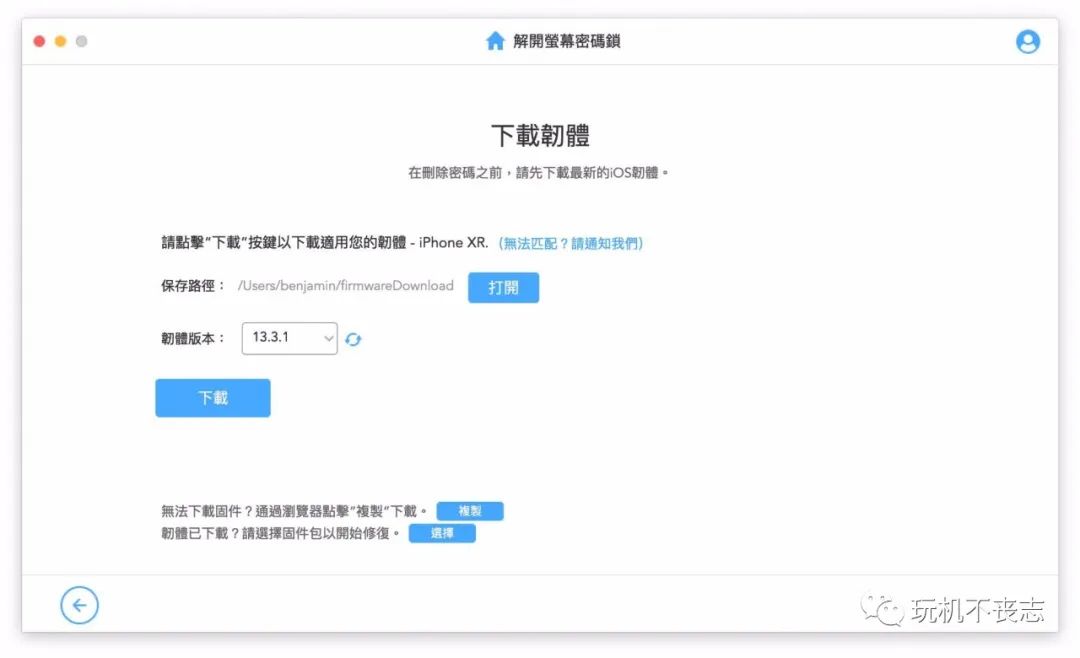Click the 打開 button next to save path
This screenshot has width=1080, height=658.
pos(503,287)
